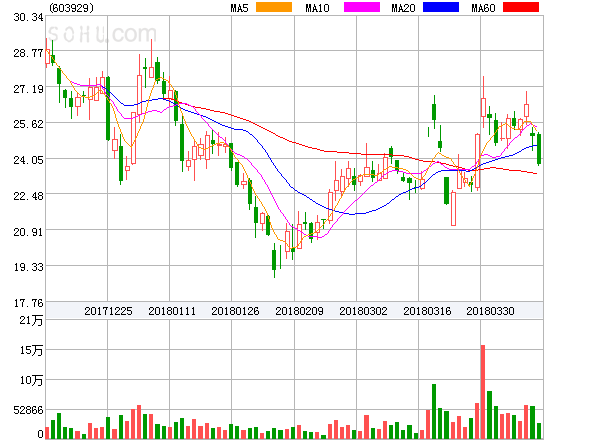Click the 15万 volume axis label
Screen dimensions: 600x440
31,350
